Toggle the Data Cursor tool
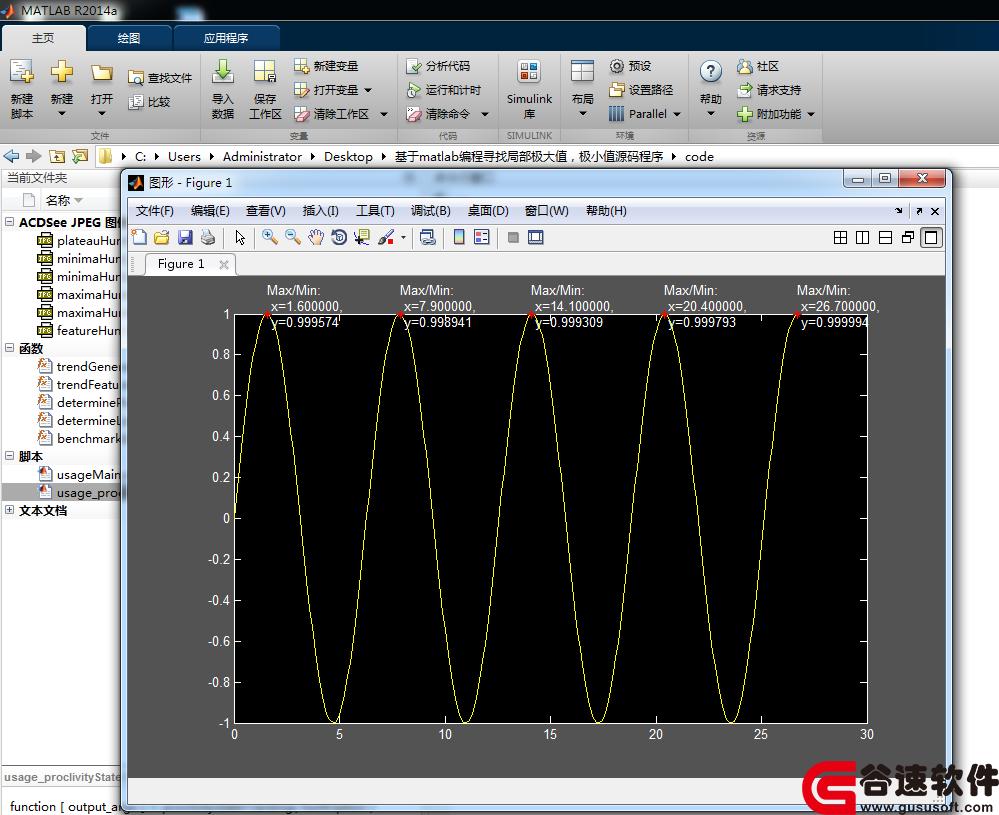Viewport: 999px width, 815px height. click(x=362, y=238)
